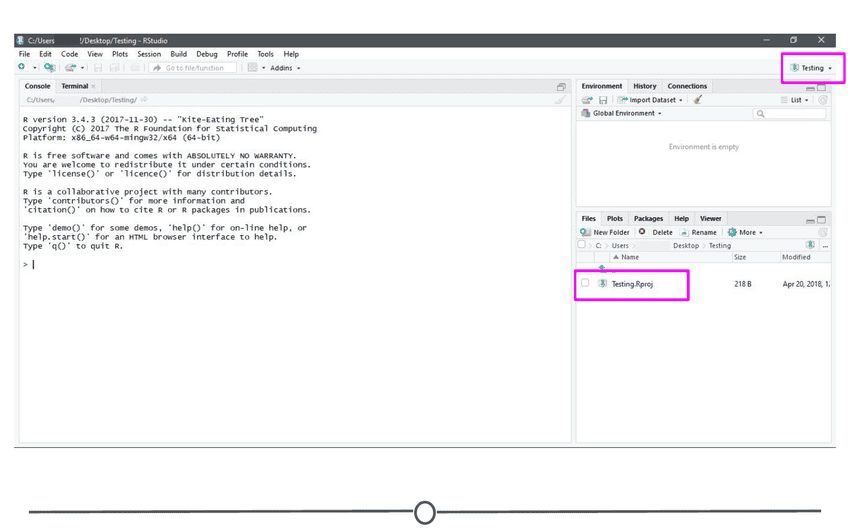Expand the recent files dropdown arrow
The width and height of the screenshot is (850, 532).
(x=82, y=68)
